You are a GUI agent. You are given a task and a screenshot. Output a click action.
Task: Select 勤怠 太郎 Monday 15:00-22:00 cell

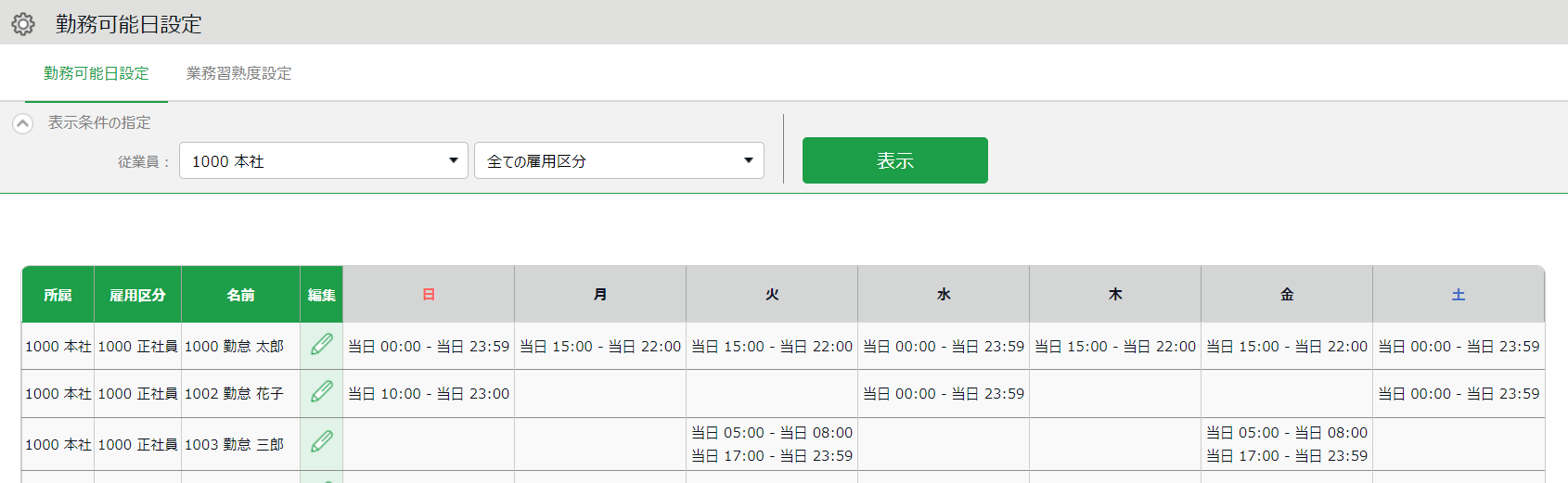[x=600, y=347]
